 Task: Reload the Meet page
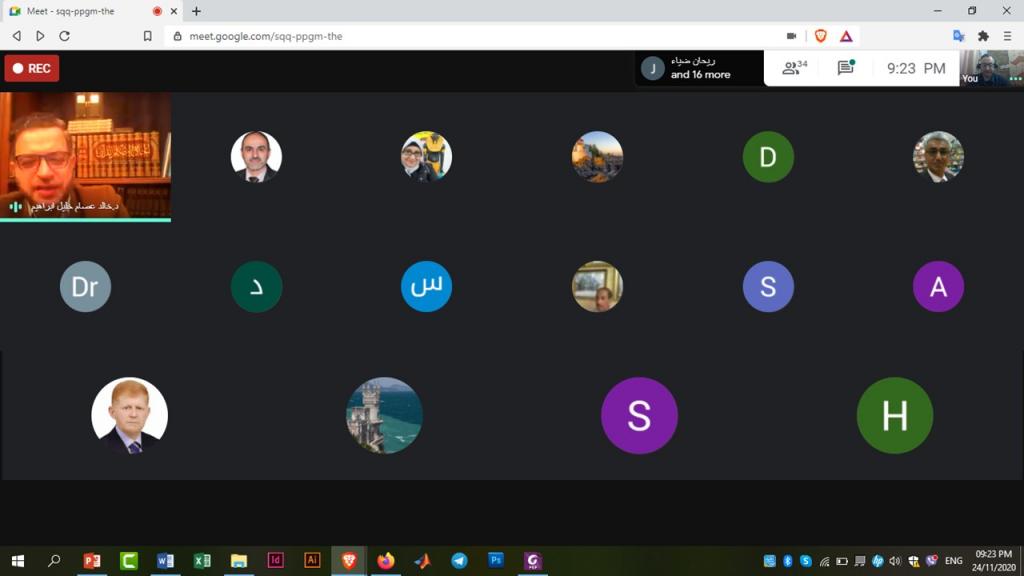coord(65,36)
